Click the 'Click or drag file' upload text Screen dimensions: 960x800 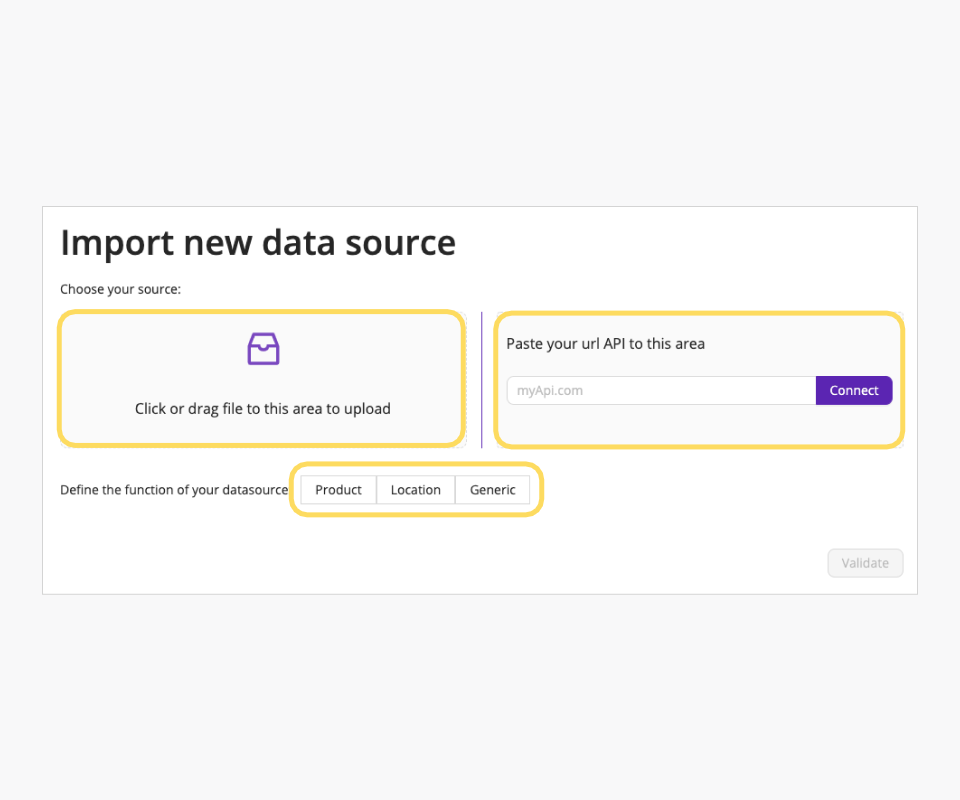(262, 409)
